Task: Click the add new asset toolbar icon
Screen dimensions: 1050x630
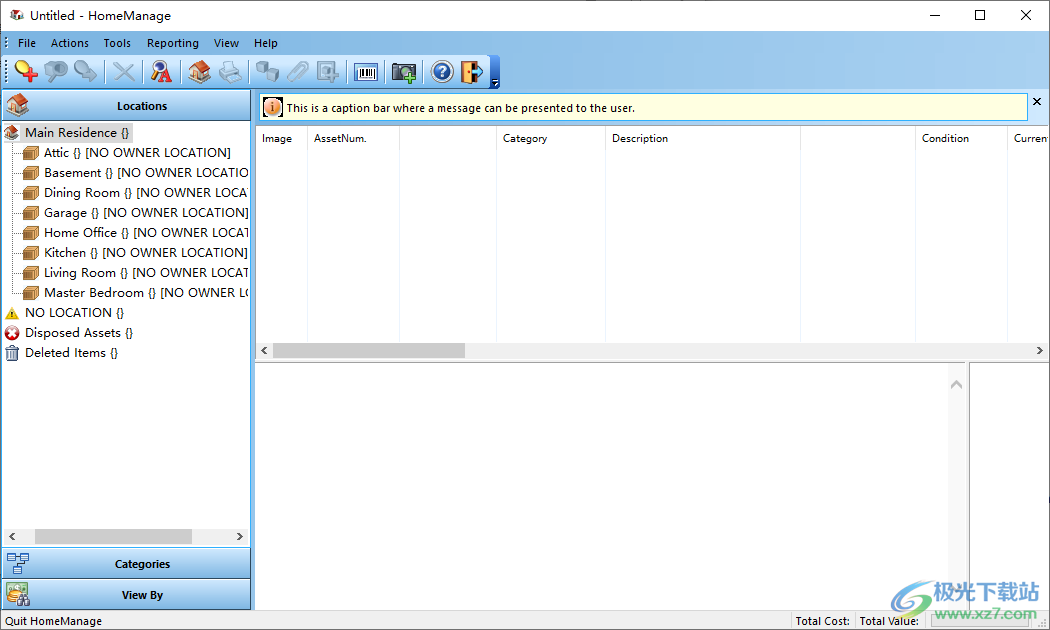Action: [26, 72]
